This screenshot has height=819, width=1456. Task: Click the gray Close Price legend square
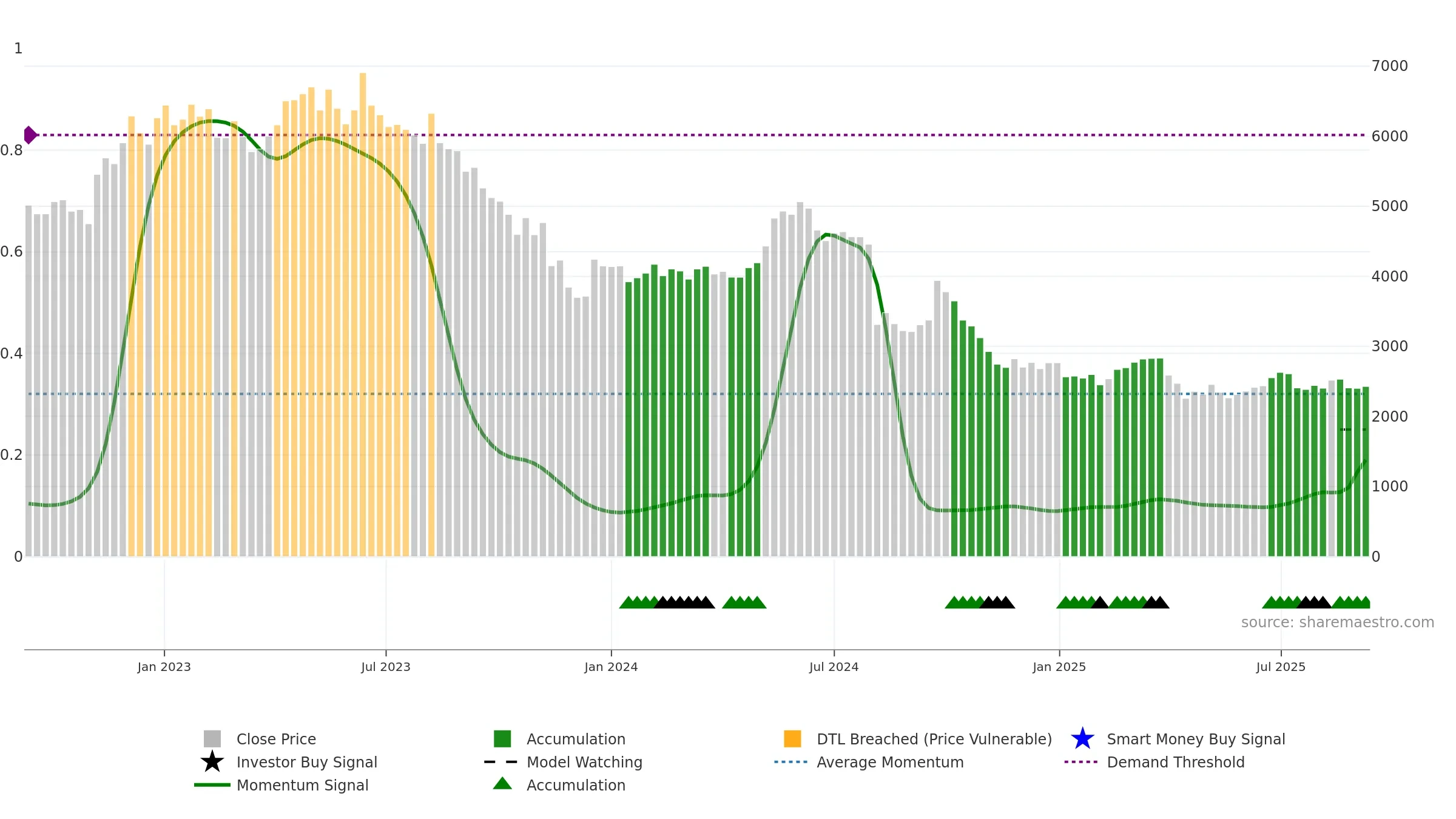pos(212,739)
